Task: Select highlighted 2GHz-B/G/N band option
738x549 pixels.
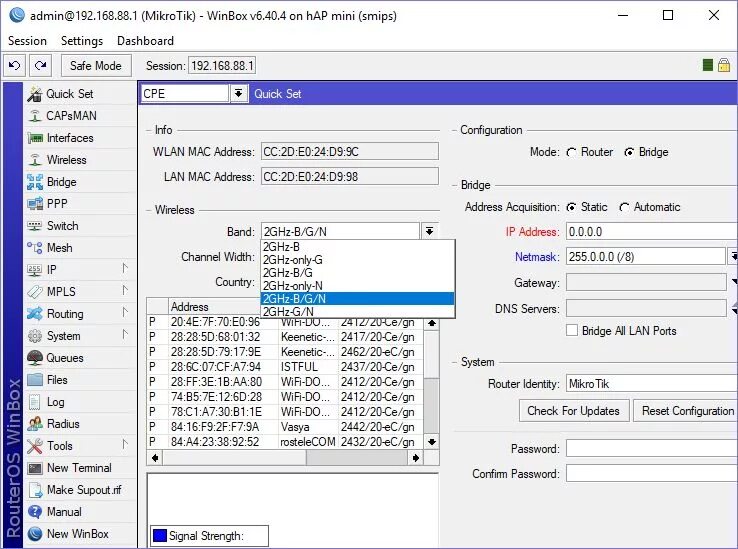Action: [357, 299]
